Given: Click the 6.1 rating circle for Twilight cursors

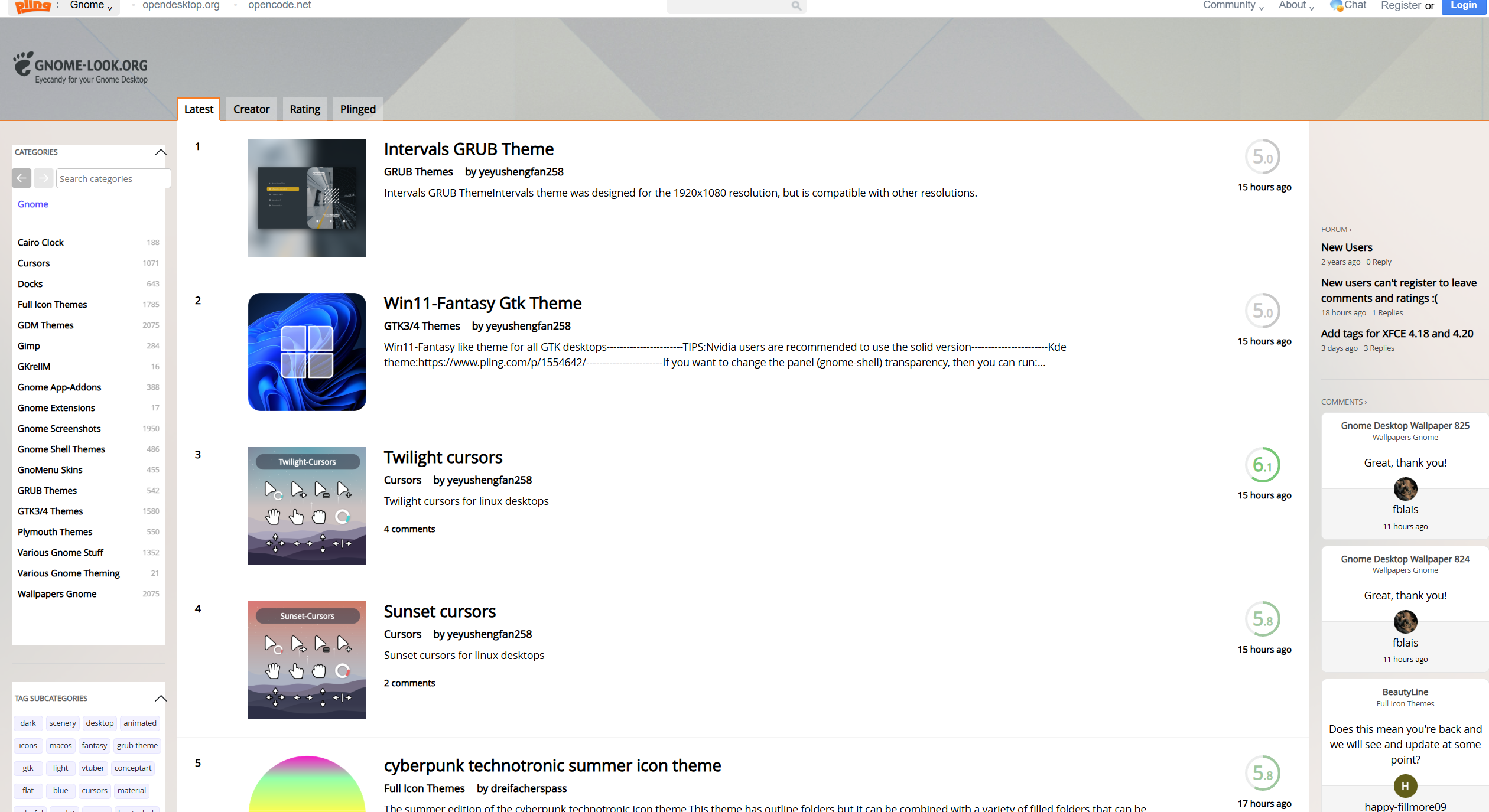Looking at the screenshot, I should tap(1262, 465).
